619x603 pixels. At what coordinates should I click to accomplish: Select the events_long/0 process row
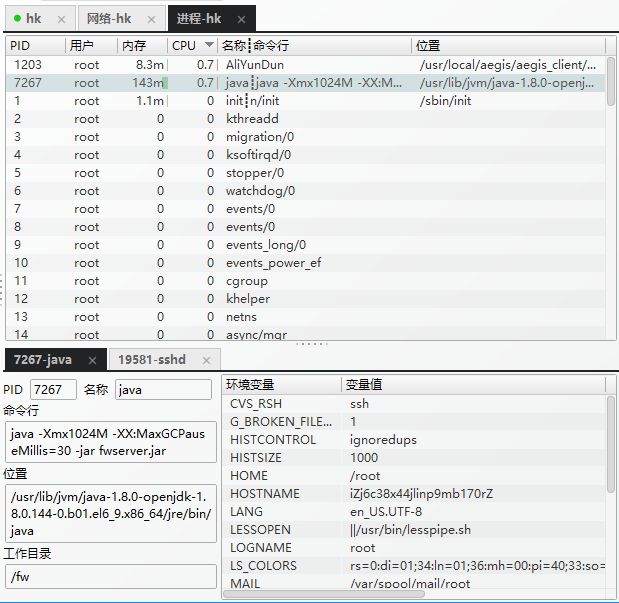[305, 245]
